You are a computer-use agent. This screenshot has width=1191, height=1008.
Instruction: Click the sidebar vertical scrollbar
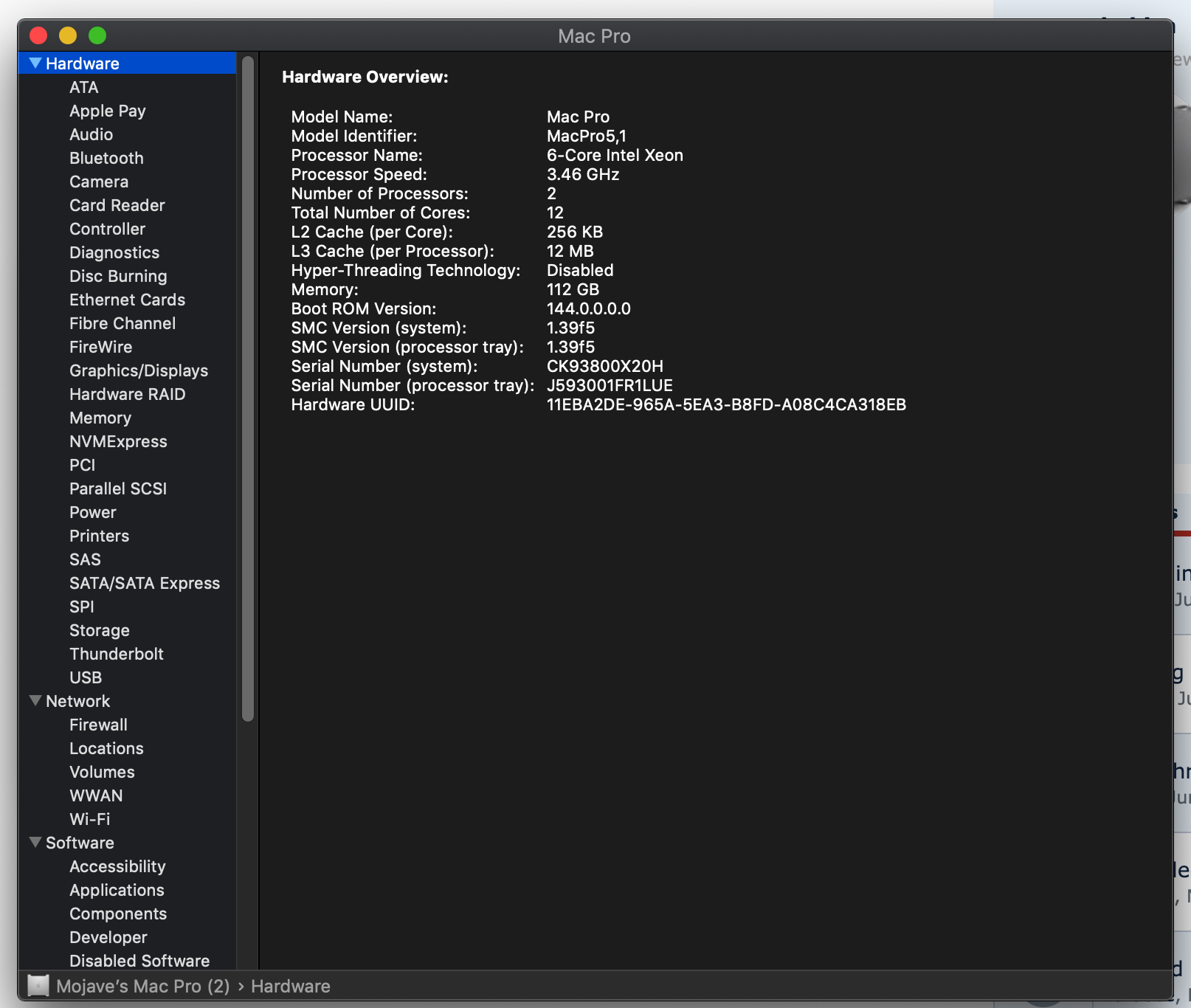pyautogui.click(x=248, y=389)
